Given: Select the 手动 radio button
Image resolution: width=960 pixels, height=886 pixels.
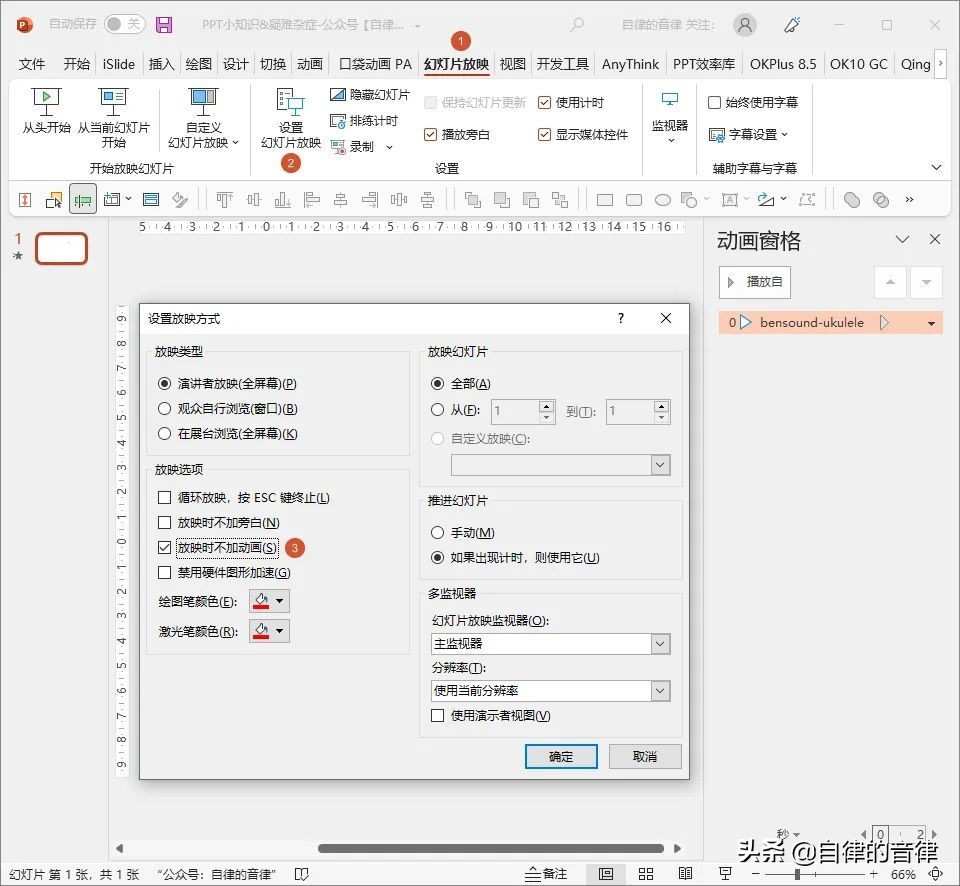Looking at the screenshot, I should (436, 532).
